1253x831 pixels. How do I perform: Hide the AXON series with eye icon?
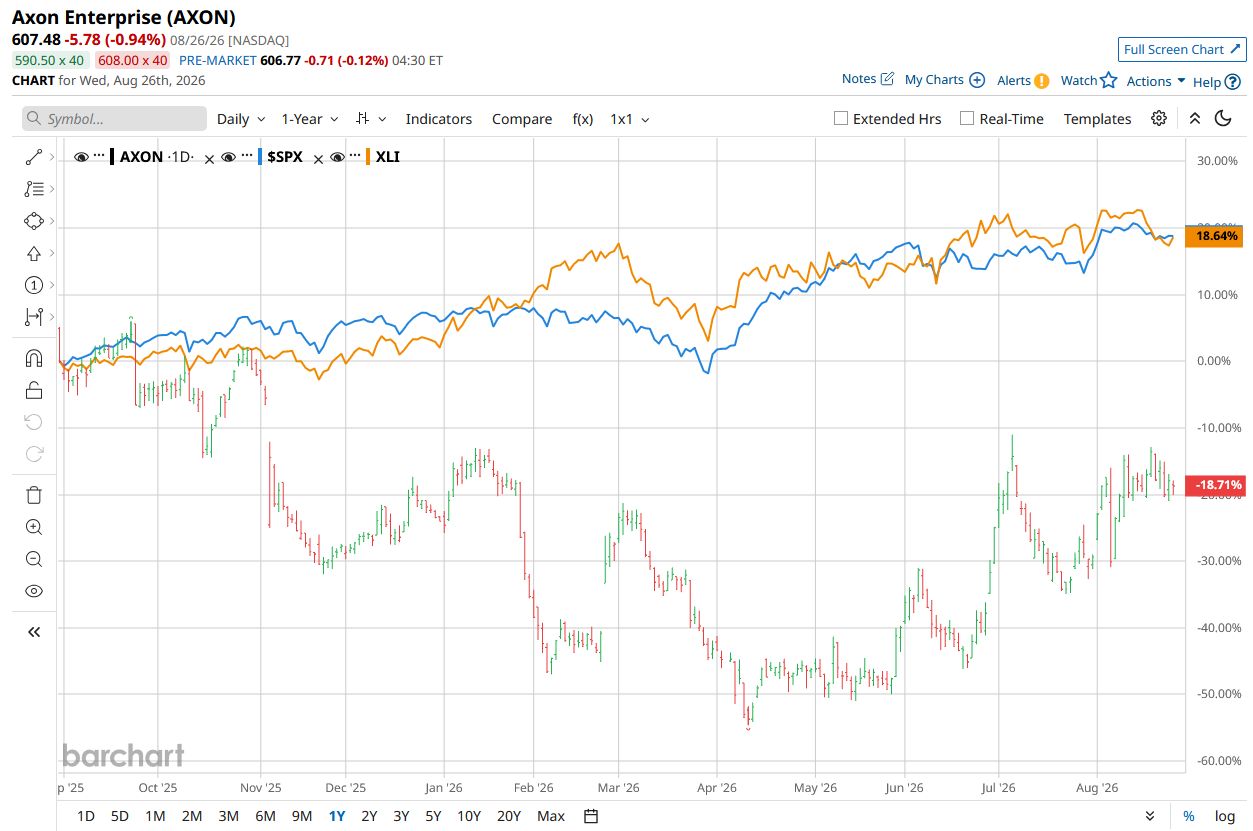click(82, 157)
